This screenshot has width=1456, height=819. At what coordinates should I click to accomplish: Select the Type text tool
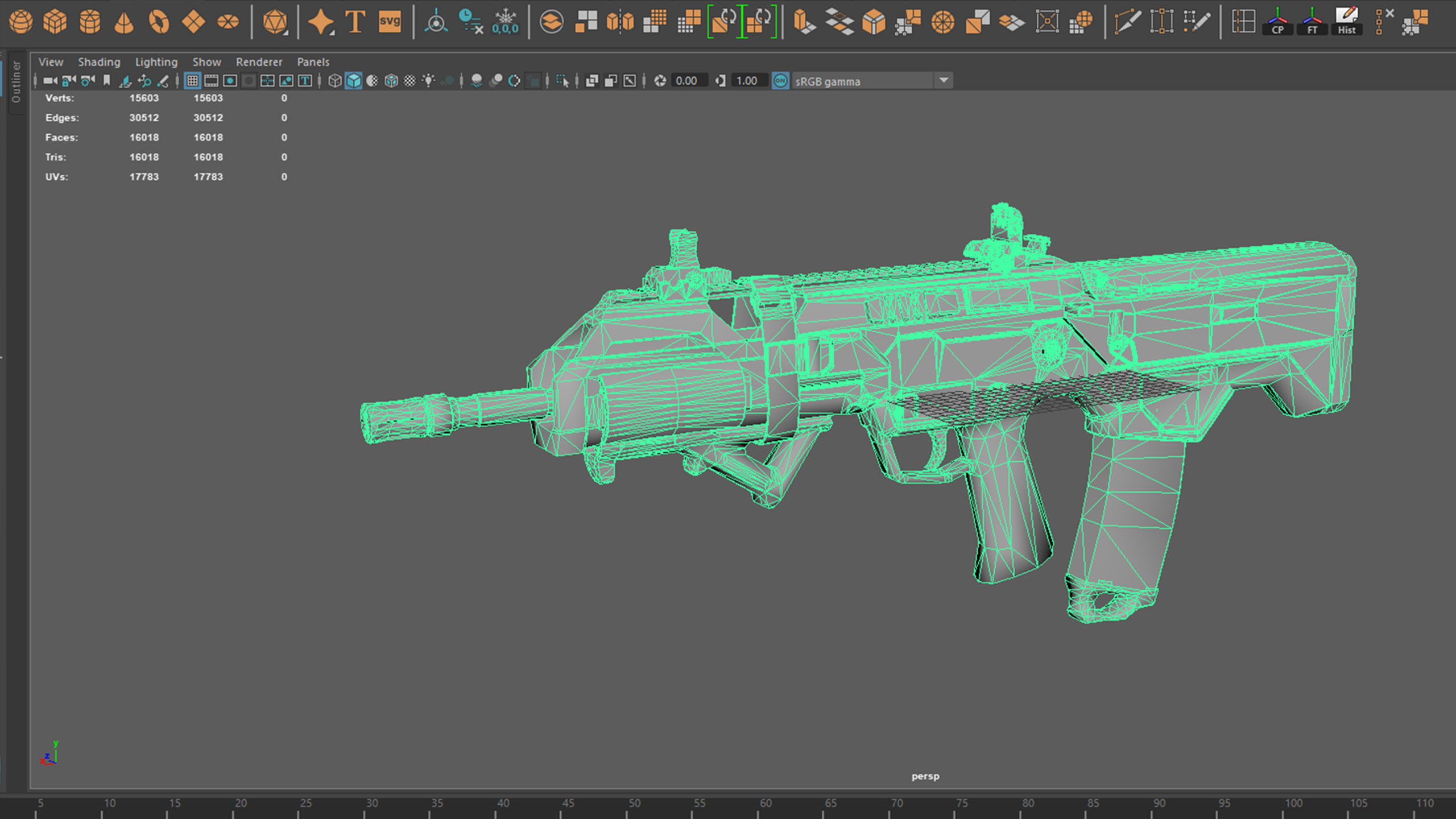[x=355, y=22]
